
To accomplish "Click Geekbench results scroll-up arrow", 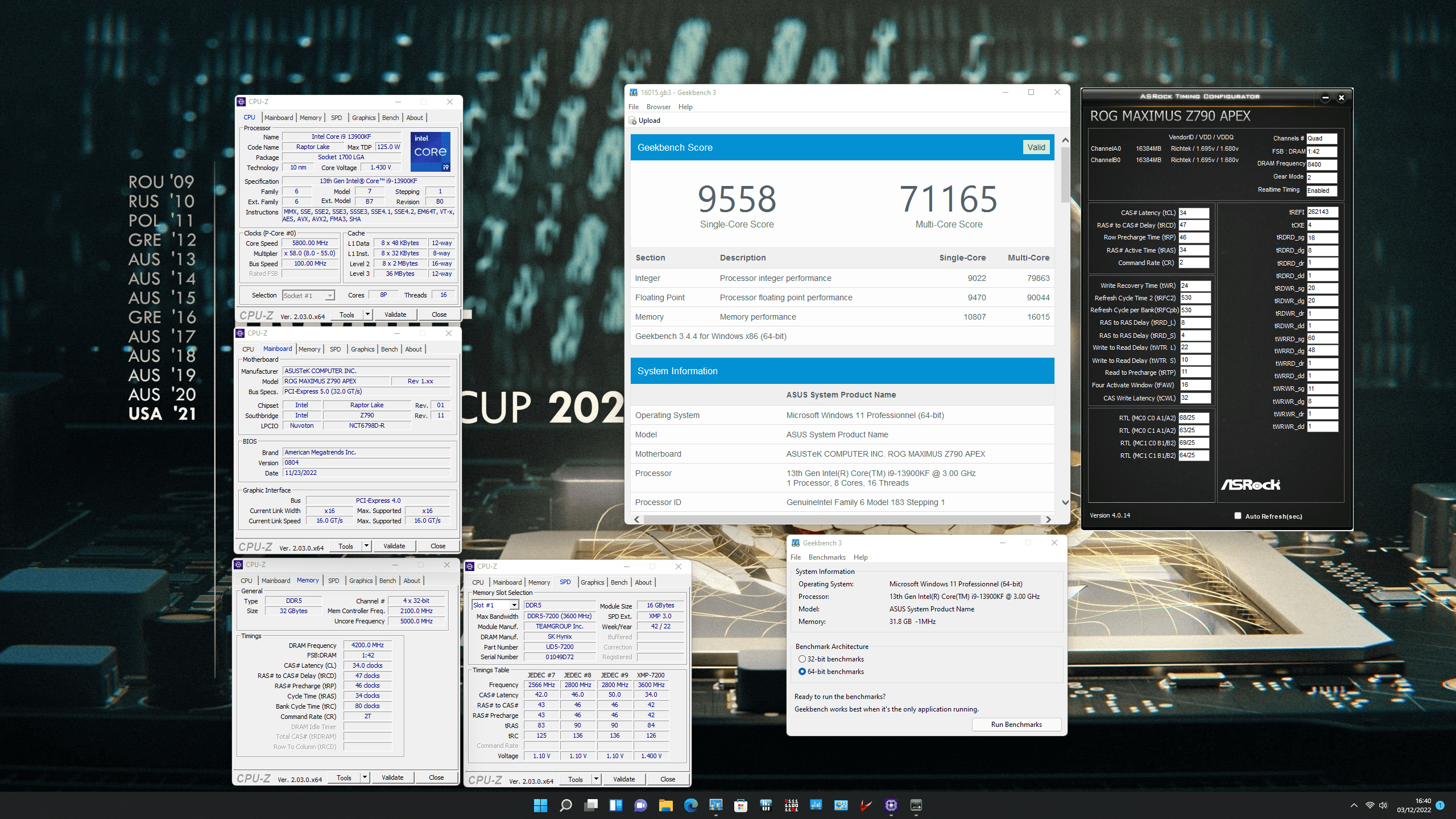I will (1065, 140).
